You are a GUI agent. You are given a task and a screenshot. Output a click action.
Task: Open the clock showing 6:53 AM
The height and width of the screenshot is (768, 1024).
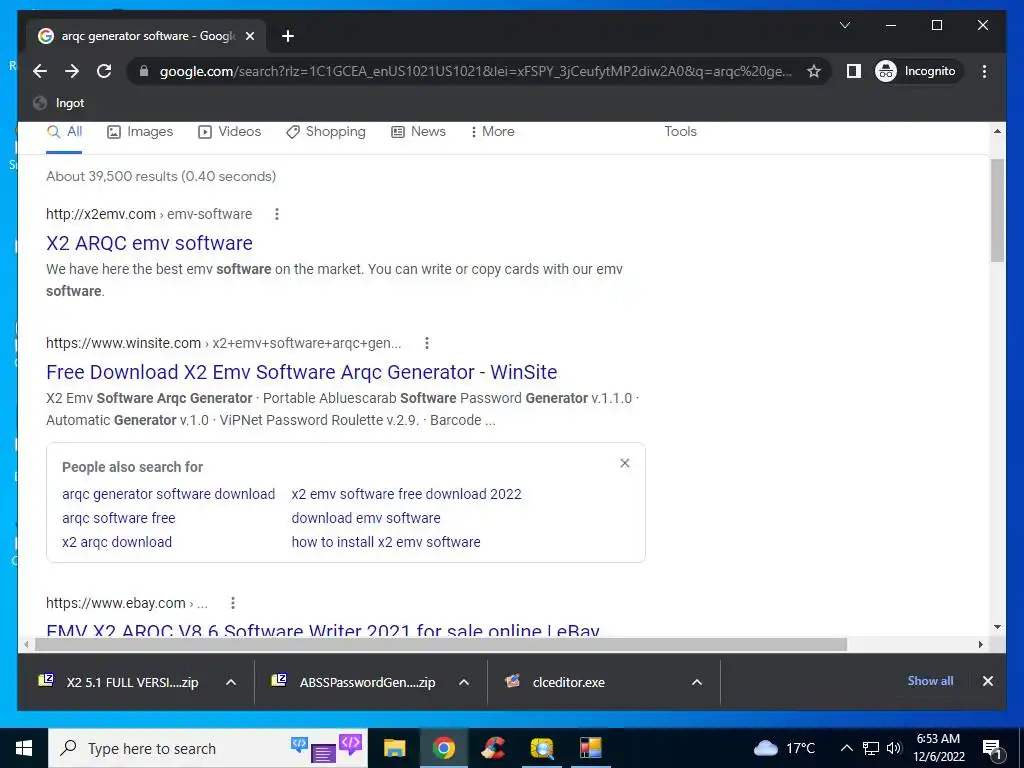click(938, 748)
